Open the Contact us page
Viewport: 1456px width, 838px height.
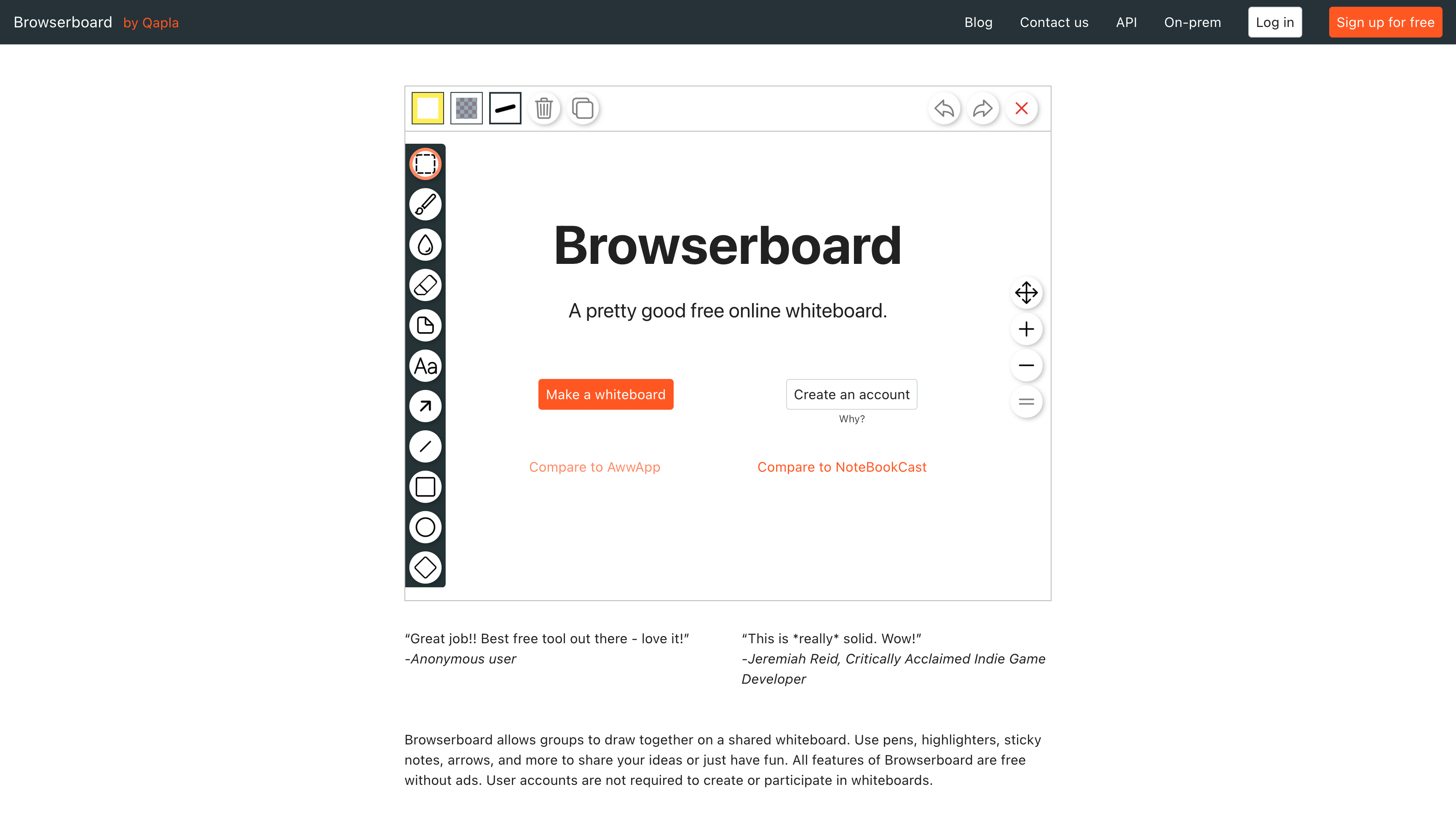pyautogui.click(x=1054, y=22)
